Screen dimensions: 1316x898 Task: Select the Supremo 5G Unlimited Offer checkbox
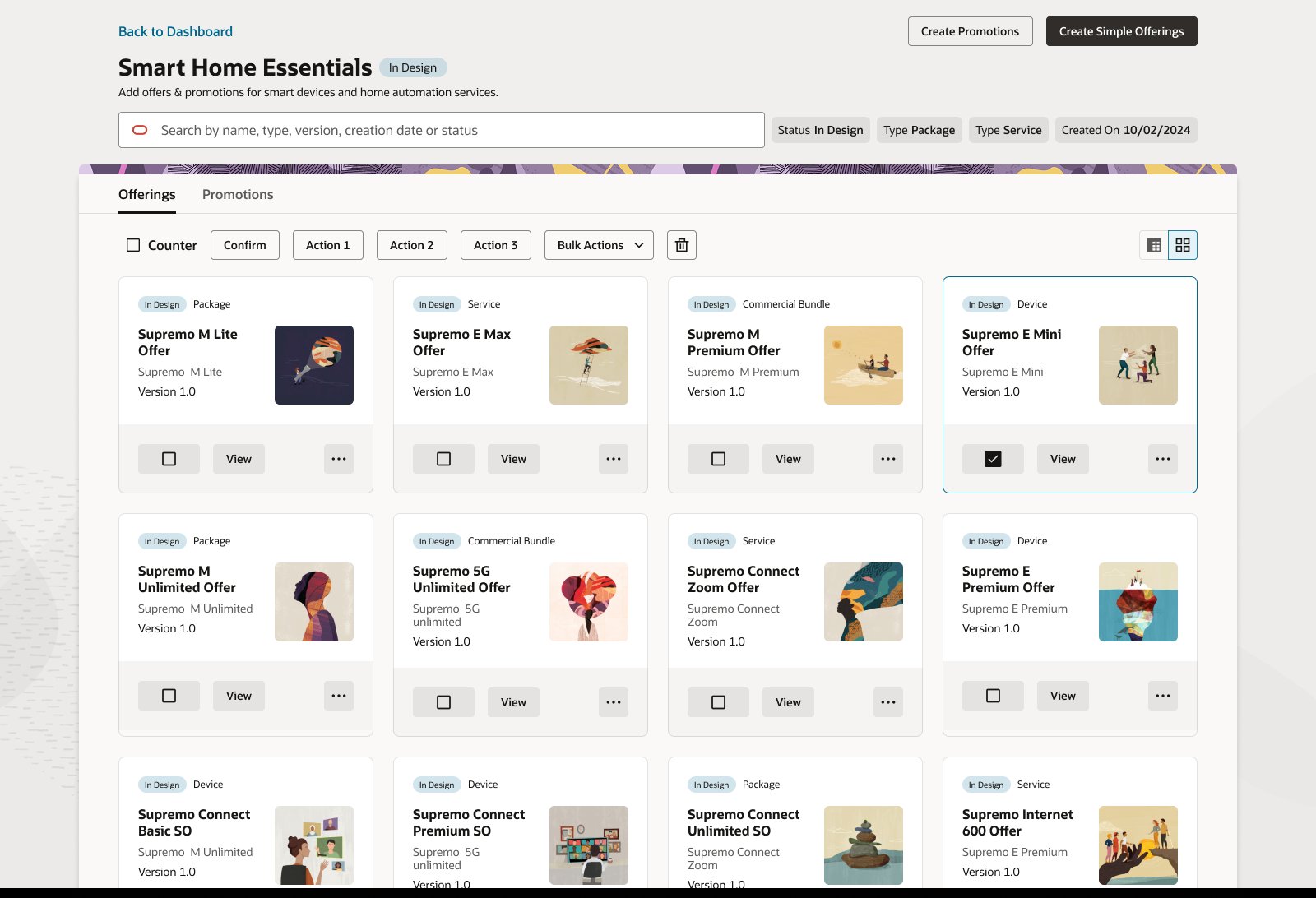(x=443, y=702)
